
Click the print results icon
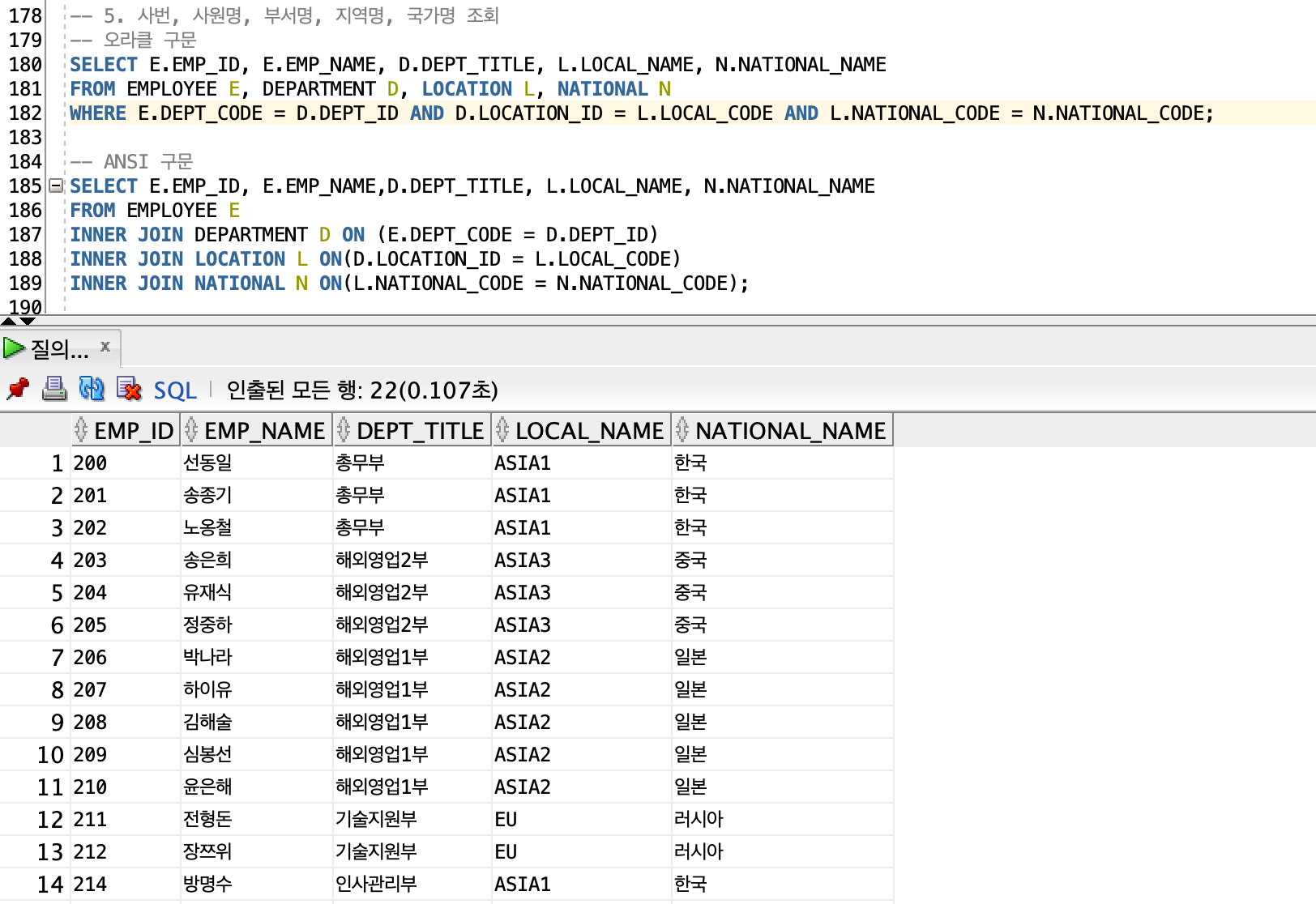point(54,389)
